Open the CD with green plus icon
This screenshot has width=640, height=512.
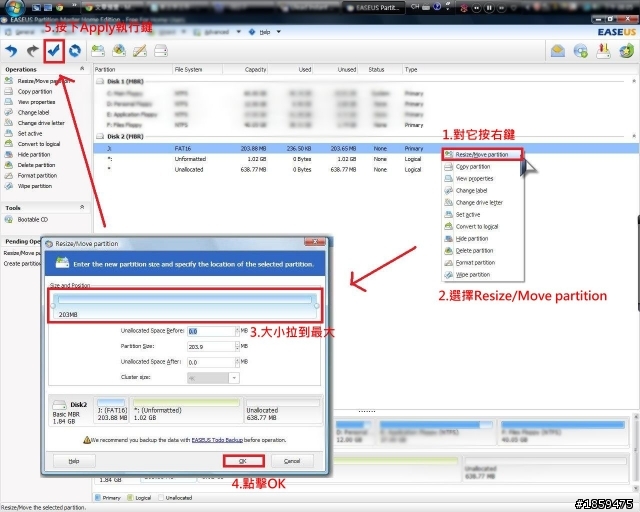pyautogui.click(x=580, y=51)
